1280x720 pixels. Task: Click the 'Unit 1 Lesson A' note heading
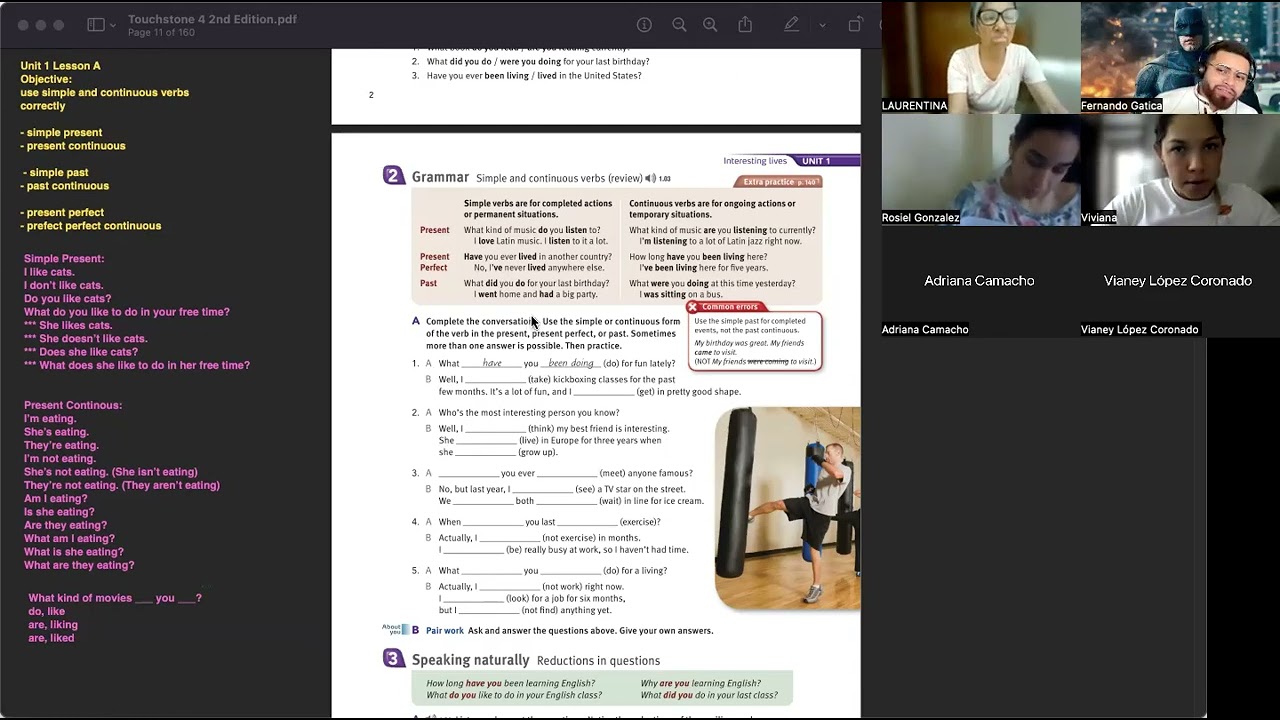(60, 66)
